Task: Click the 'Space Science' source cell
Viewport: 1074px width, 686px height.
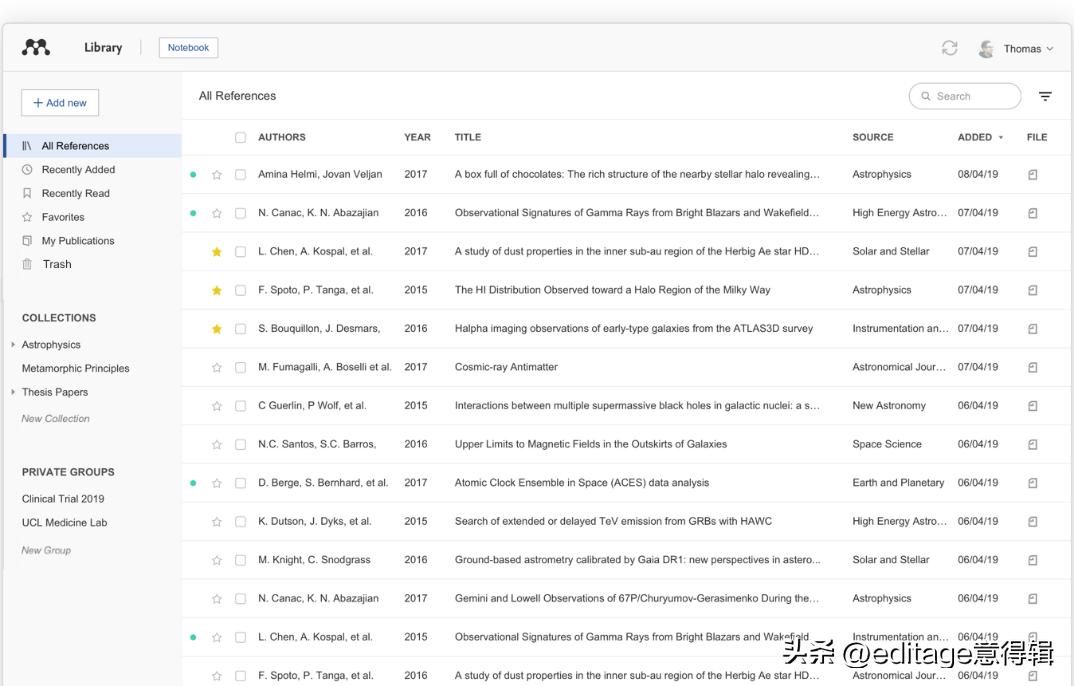Action: coord(886,444)
